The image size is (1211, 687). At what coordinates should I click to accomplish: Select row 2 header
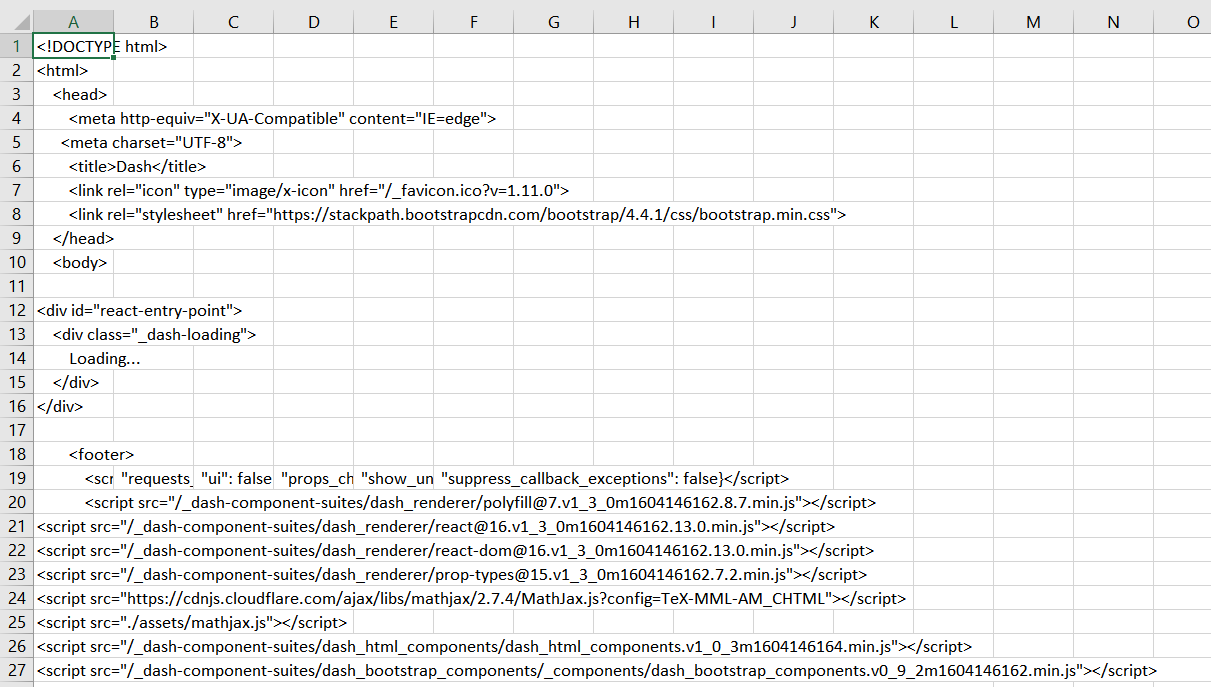(x=17, y=70)
